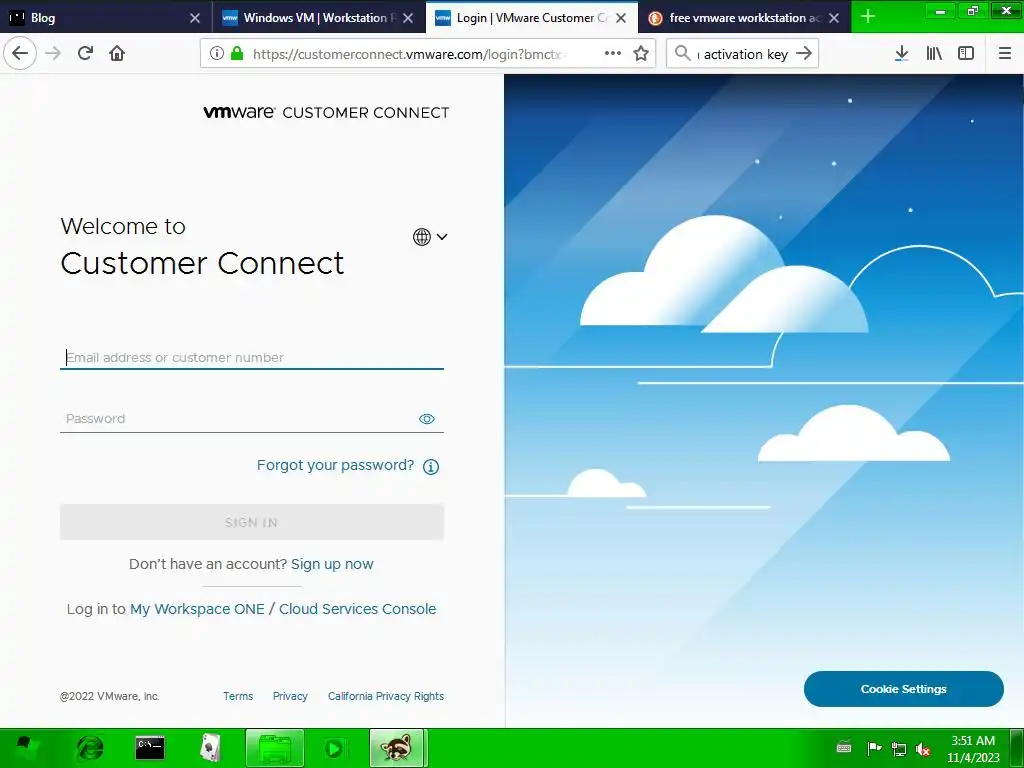The height and width of the screenshot is (768, 1024).
Task: Launch the solitaire cards taskbar icon
Action: tap(210, 748)
